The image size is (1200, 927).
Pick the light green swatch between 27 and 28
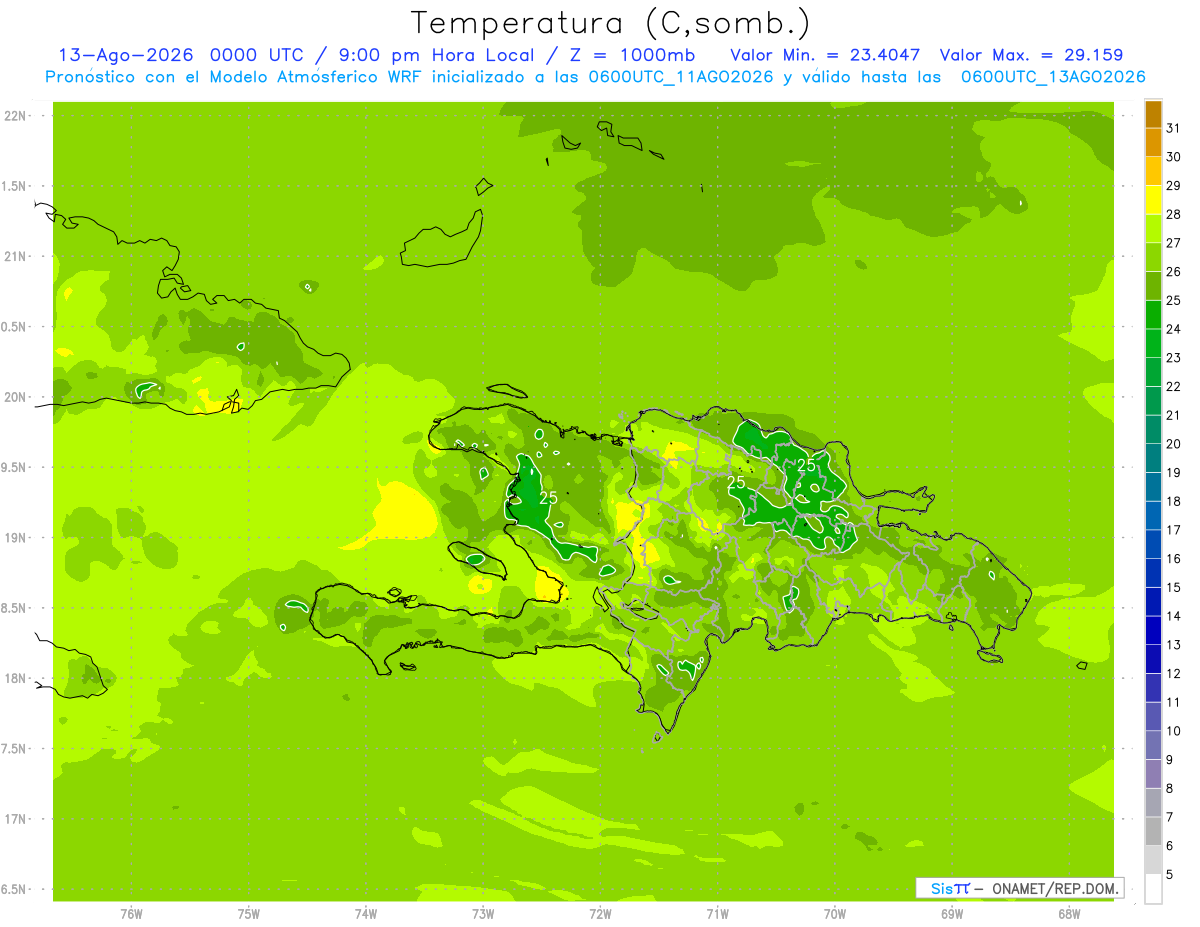1153,229
